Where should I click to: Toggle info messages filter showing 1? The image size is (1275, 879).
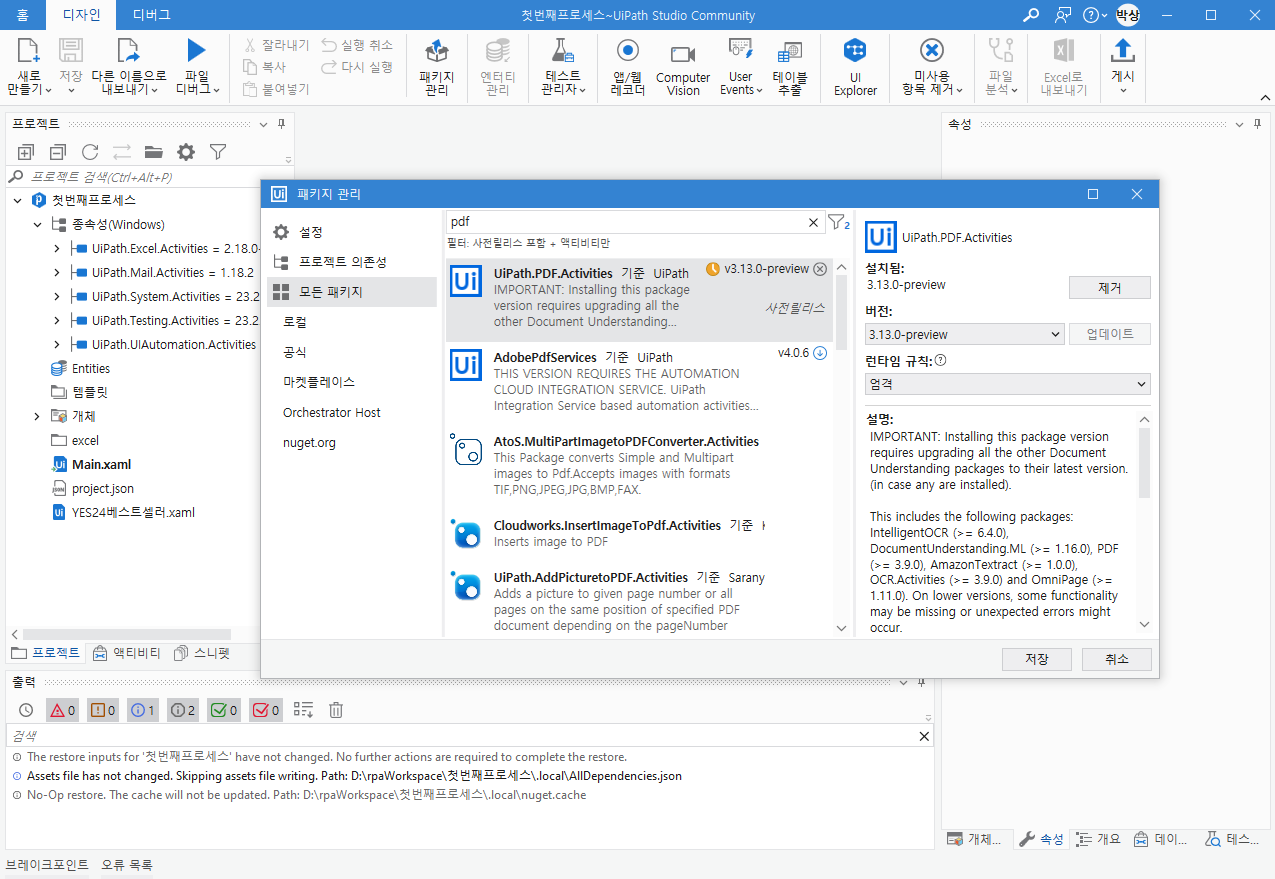point(143,710)
